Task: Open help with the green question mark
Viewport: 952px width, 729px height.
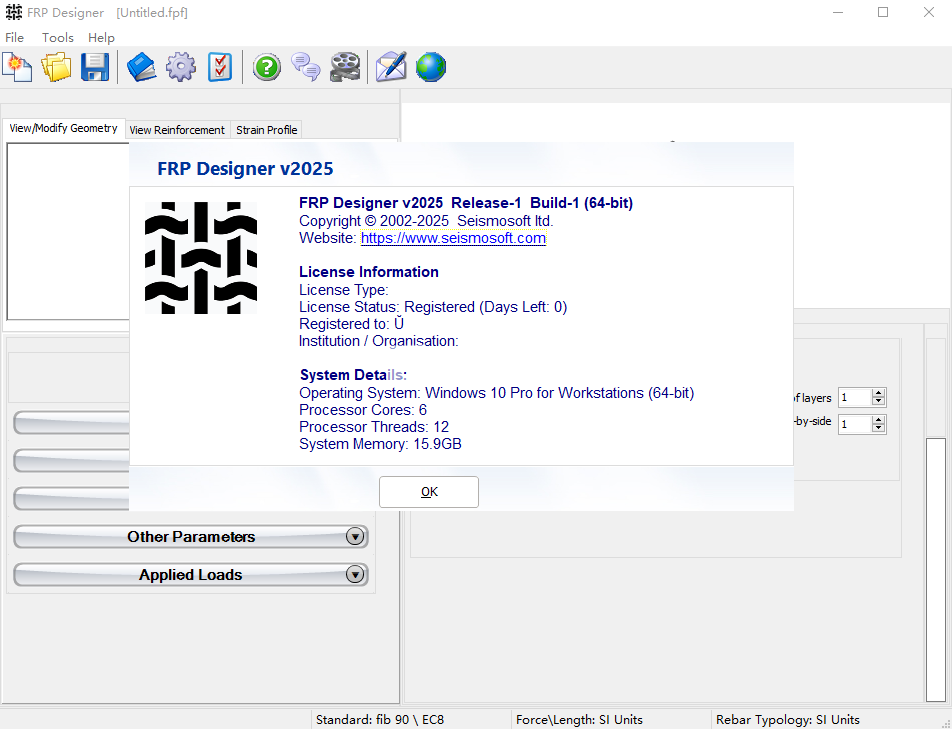Action: (267, 67)
